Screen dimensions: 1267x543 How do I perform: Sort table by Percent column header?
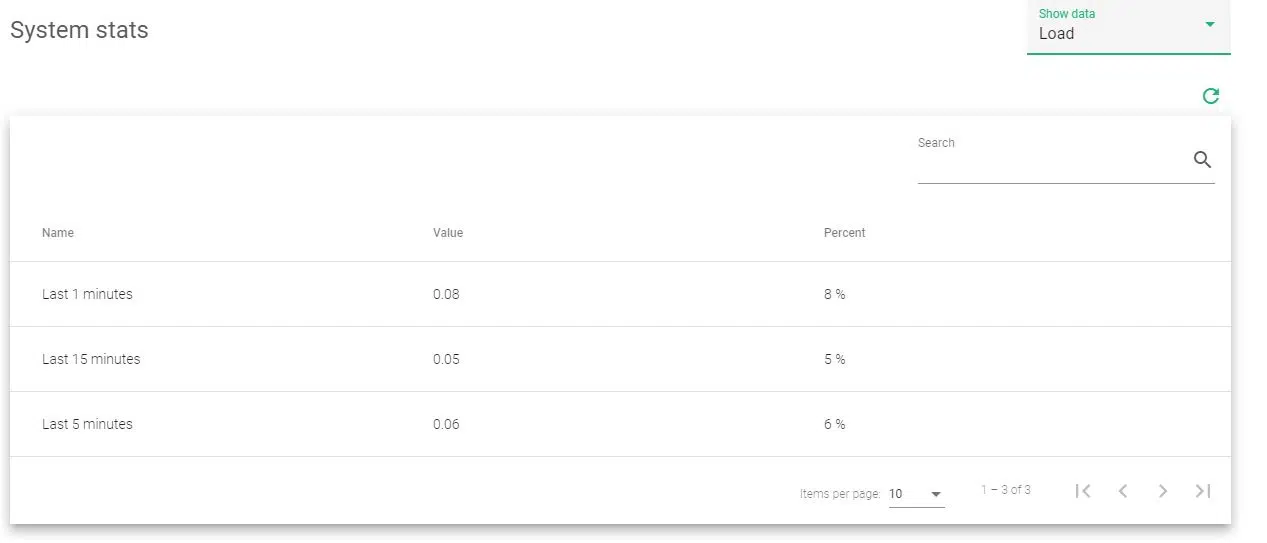coord(844,233)
